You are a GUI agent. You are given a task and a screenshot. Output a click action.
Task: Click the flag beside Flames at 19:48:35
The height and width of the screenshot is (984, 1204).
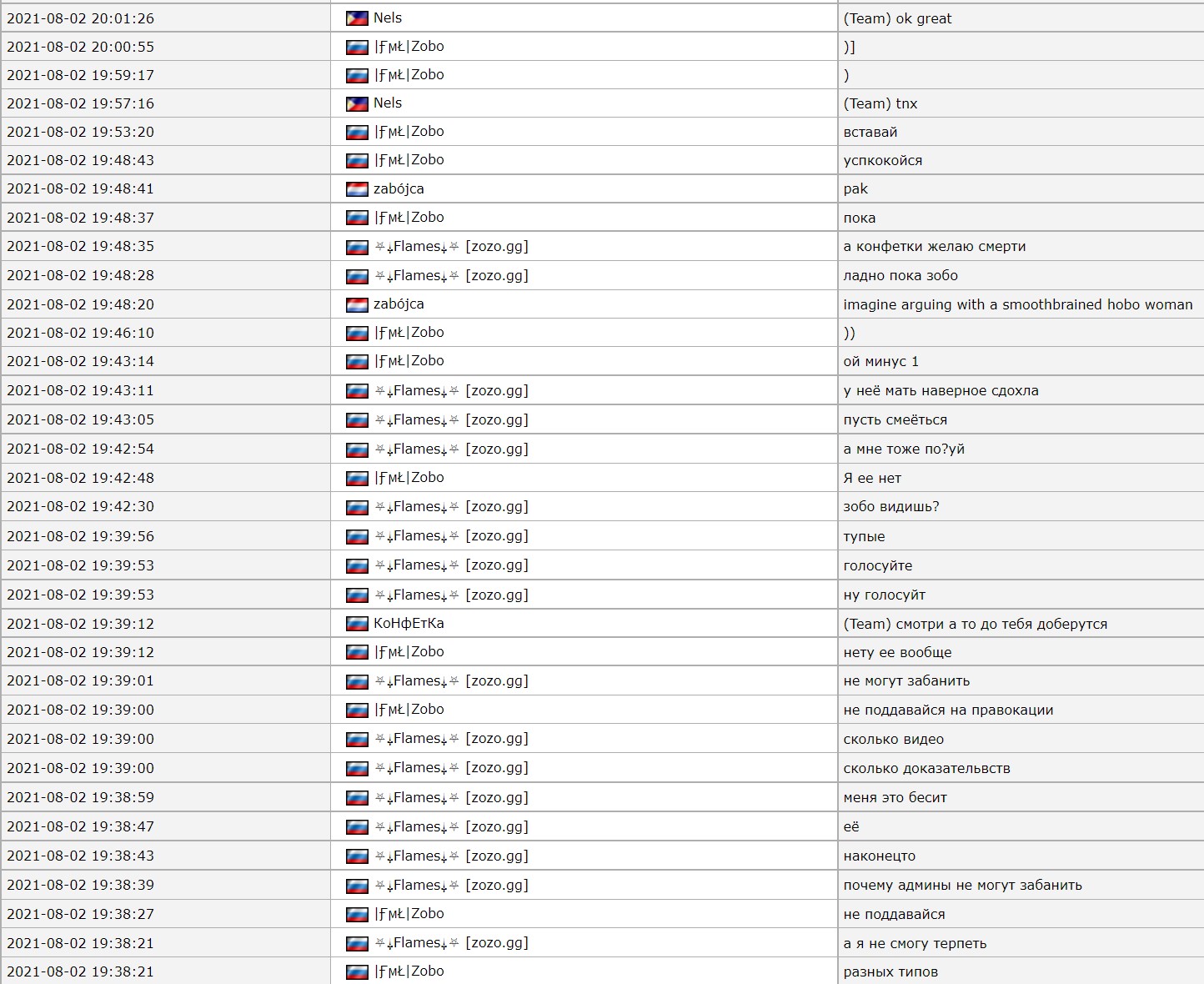tap(357, 247)
